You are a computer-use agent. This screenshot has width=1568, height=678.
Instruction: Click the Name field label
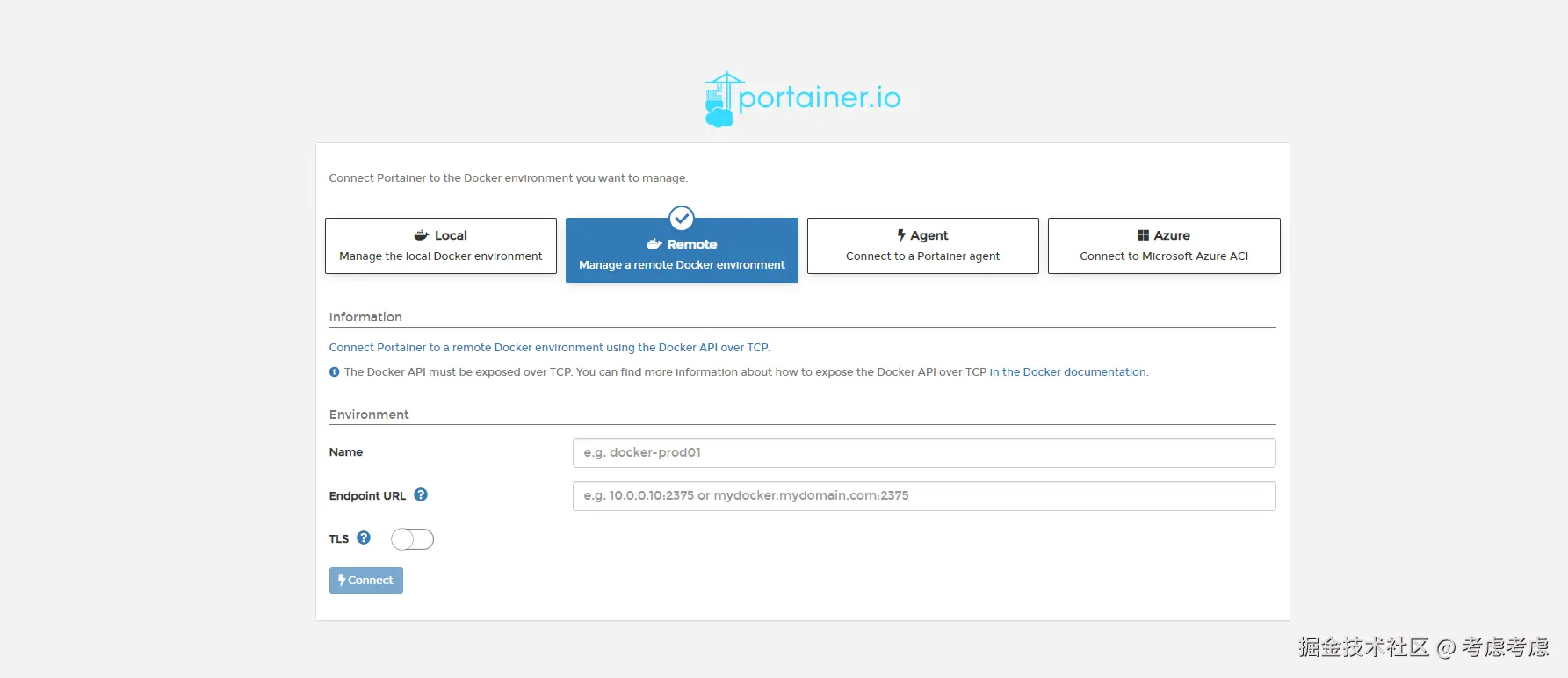point(346,452)
